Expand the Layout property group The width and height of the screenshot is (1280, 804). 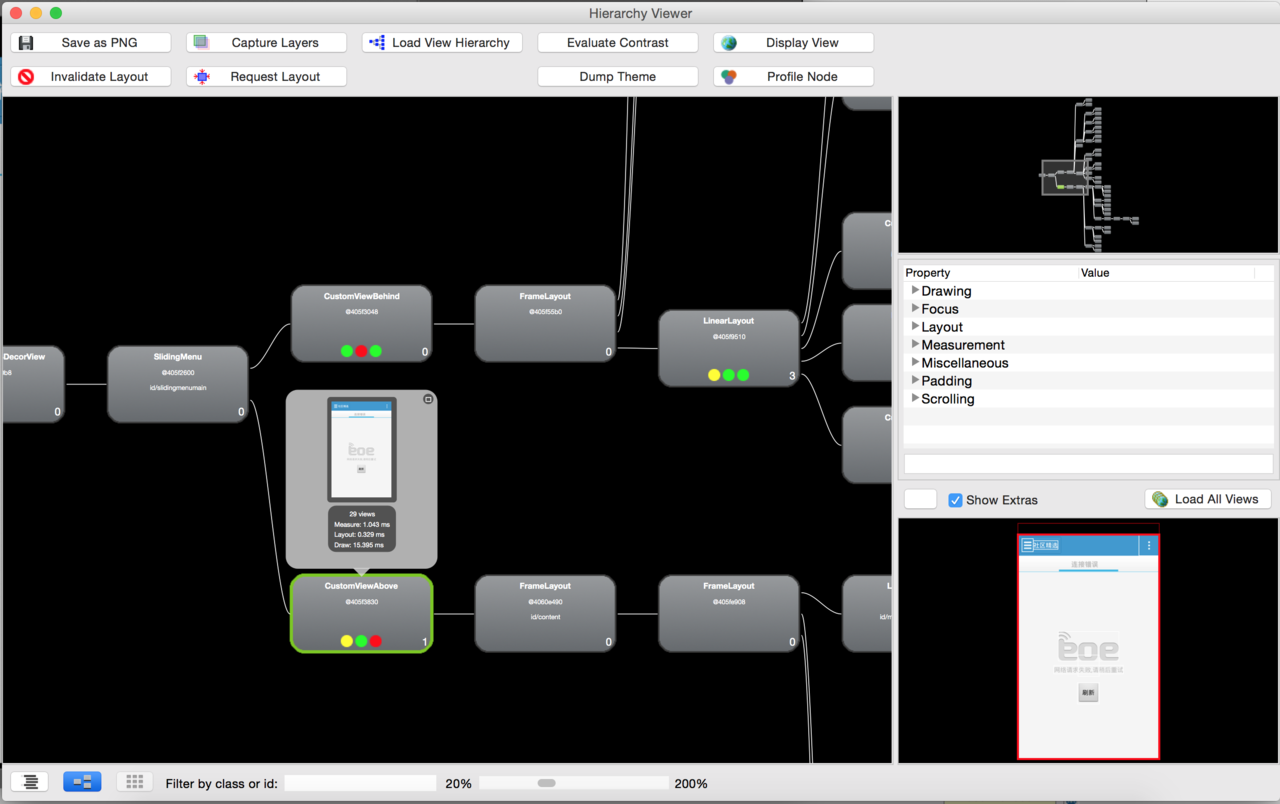click(x=915, y=327)
